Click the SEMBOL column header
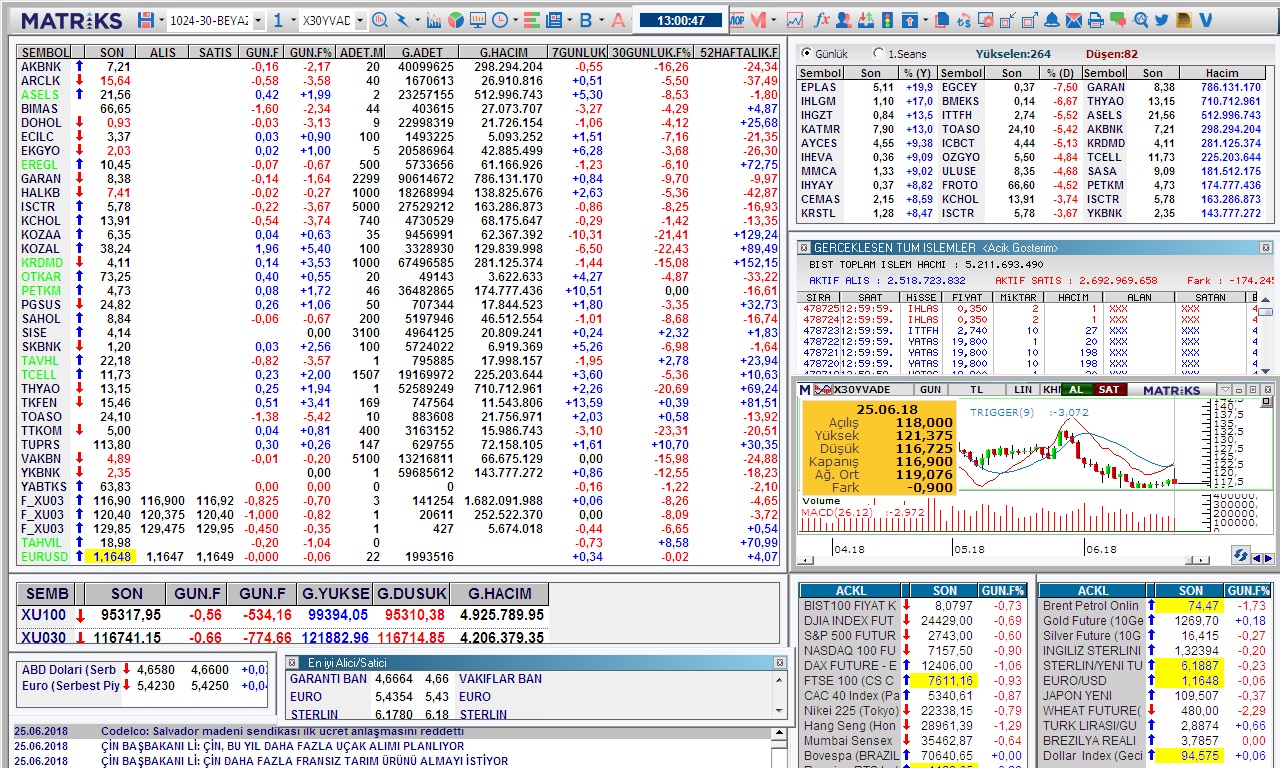 pyautogui.click(x=45, y=52)
